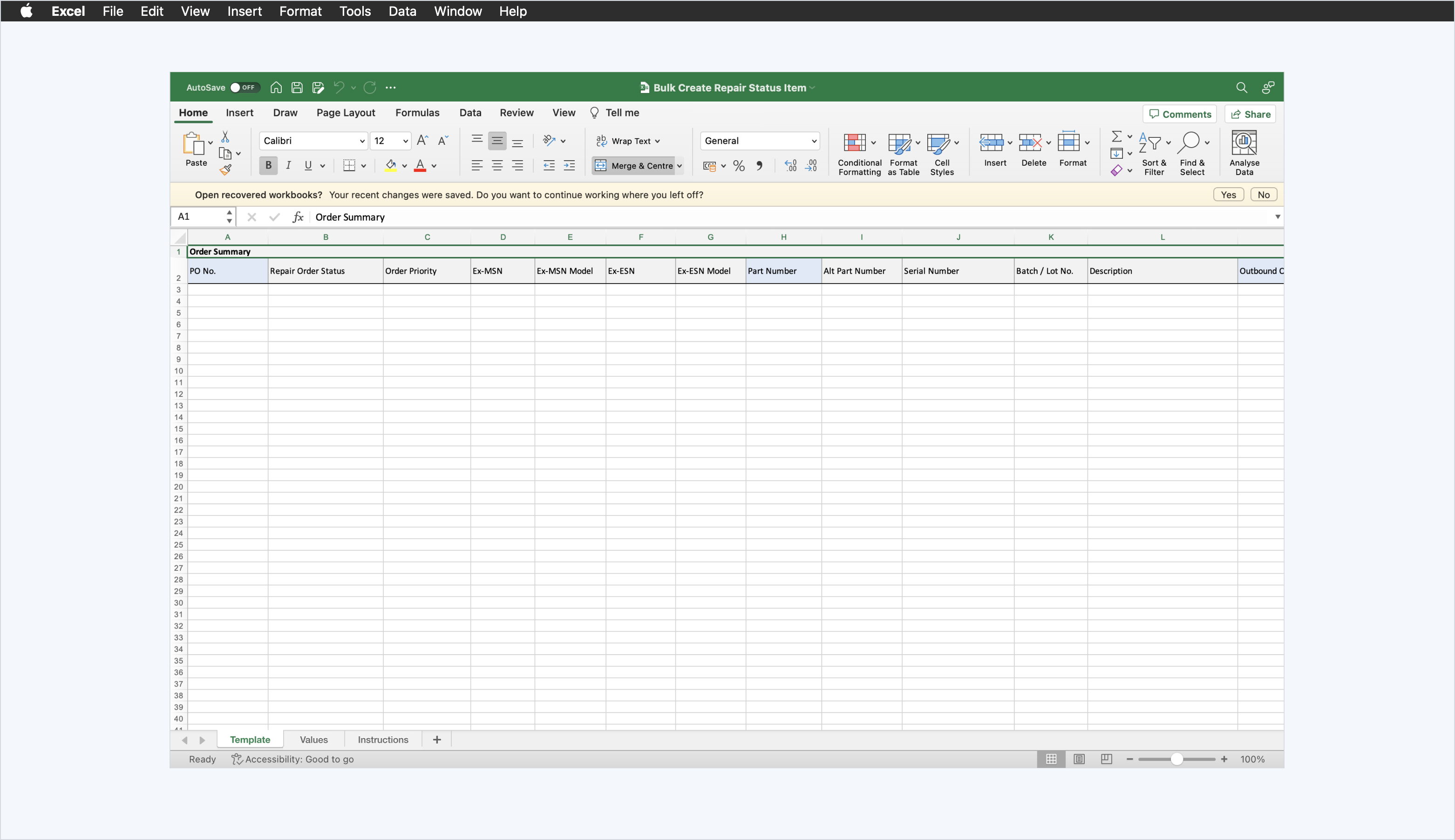
Task: Open the Apple menu
Action: coord(27,11)
